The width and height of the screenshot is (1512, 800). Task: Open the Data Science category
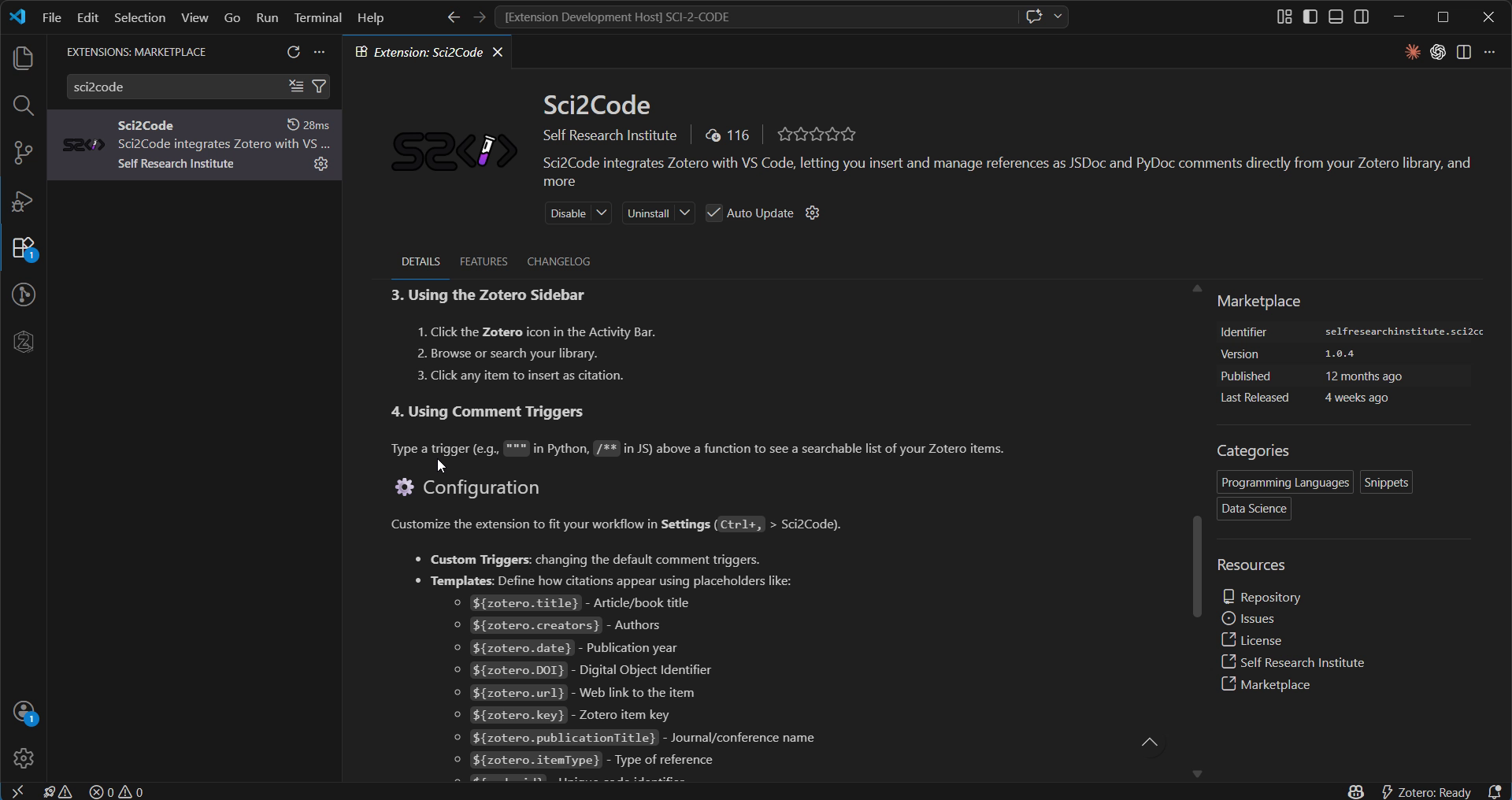point(1254,509)
